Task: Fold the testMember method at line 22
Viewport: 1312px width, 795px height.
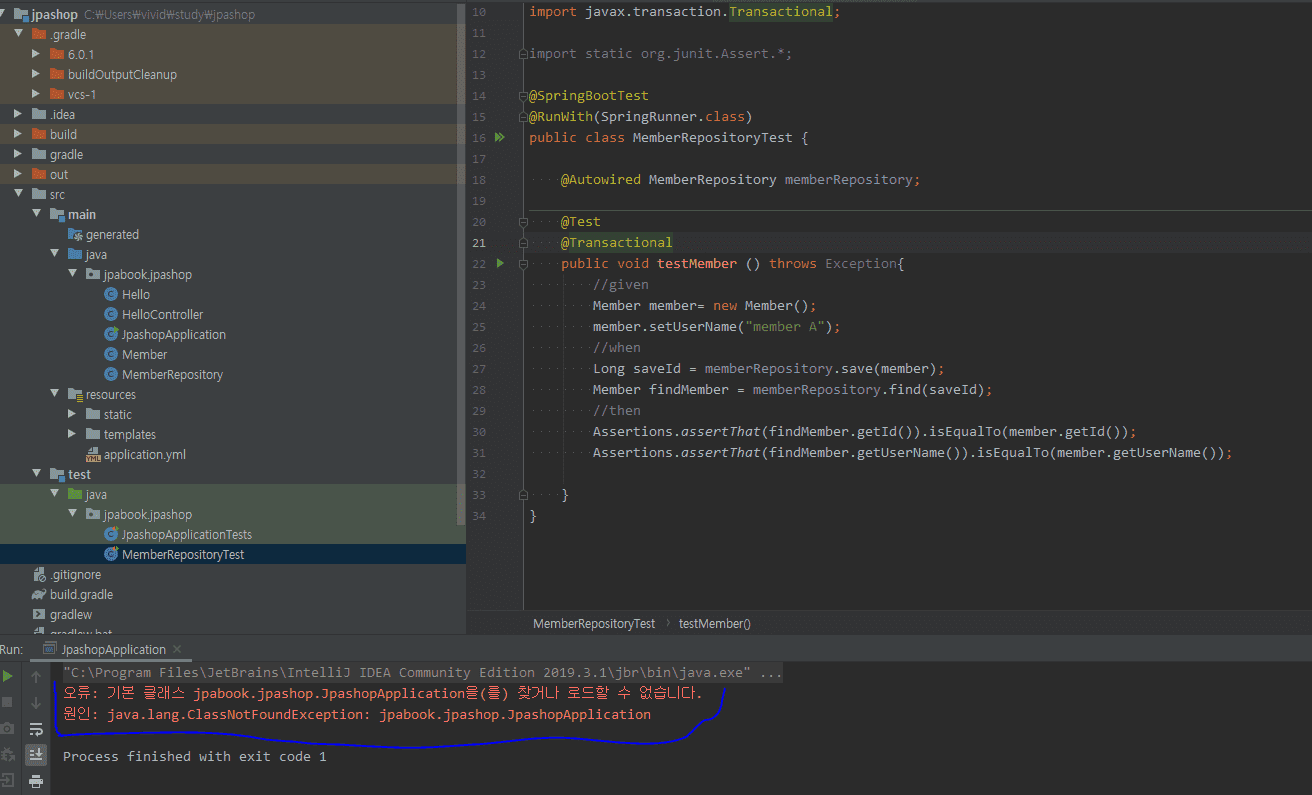Action: click(523, 264)
